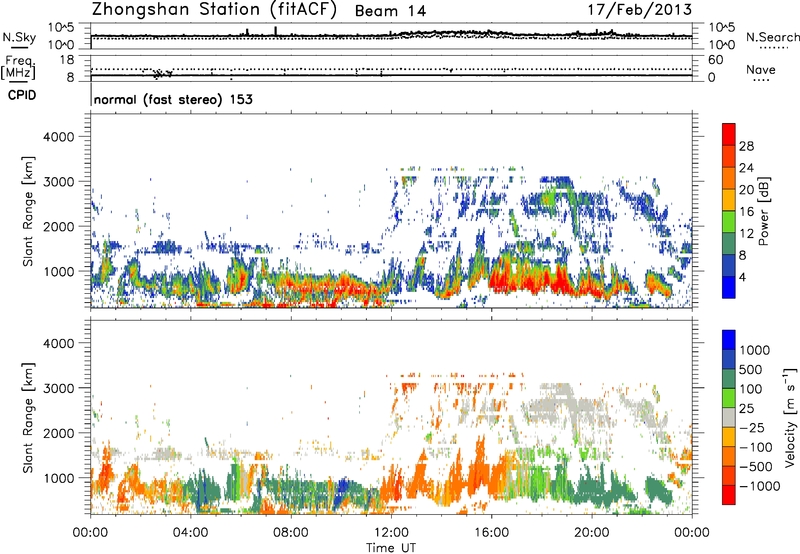
Task: Click the '16' power colorbar tick
Action: [746, 212]
